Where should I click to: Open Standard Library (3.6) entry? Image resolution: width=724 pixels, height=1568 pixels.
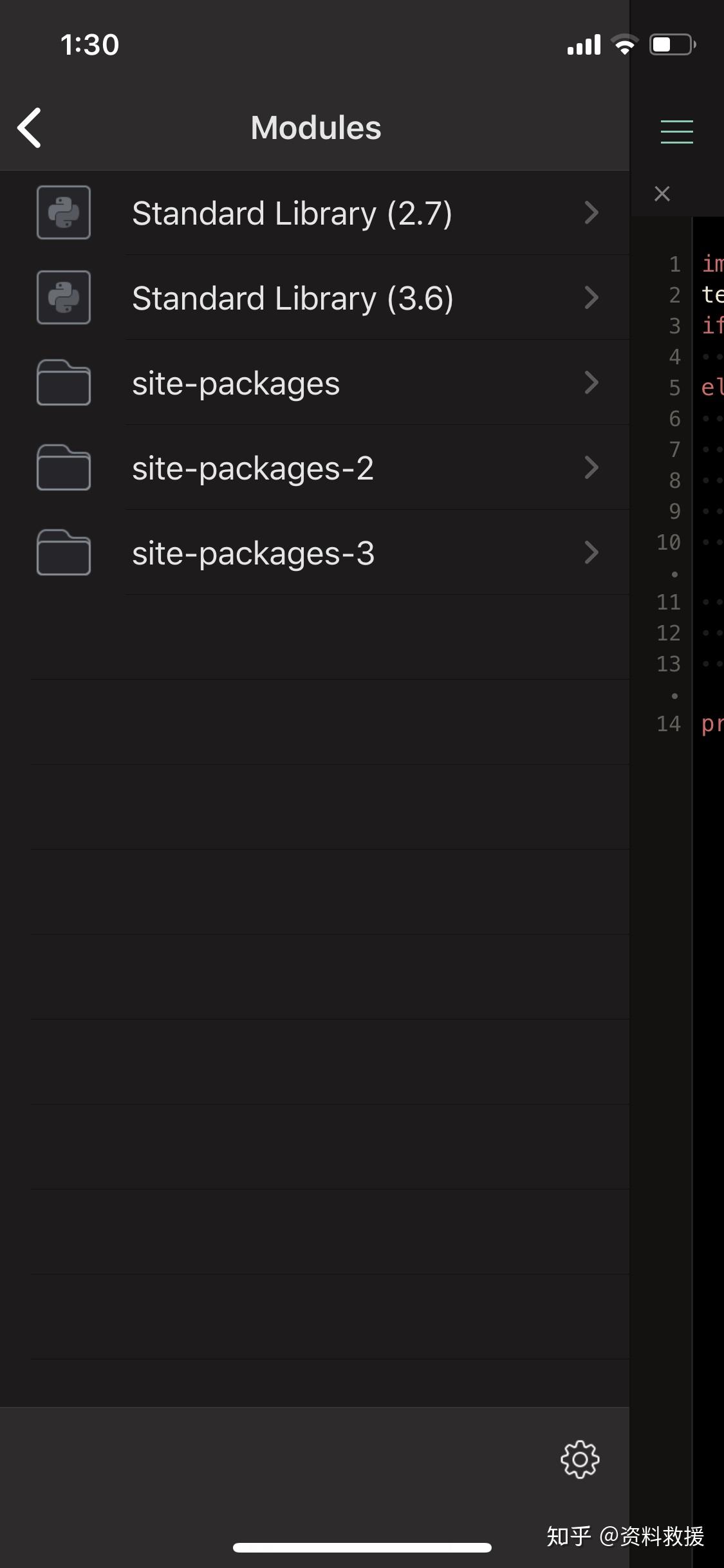[292, 298]
